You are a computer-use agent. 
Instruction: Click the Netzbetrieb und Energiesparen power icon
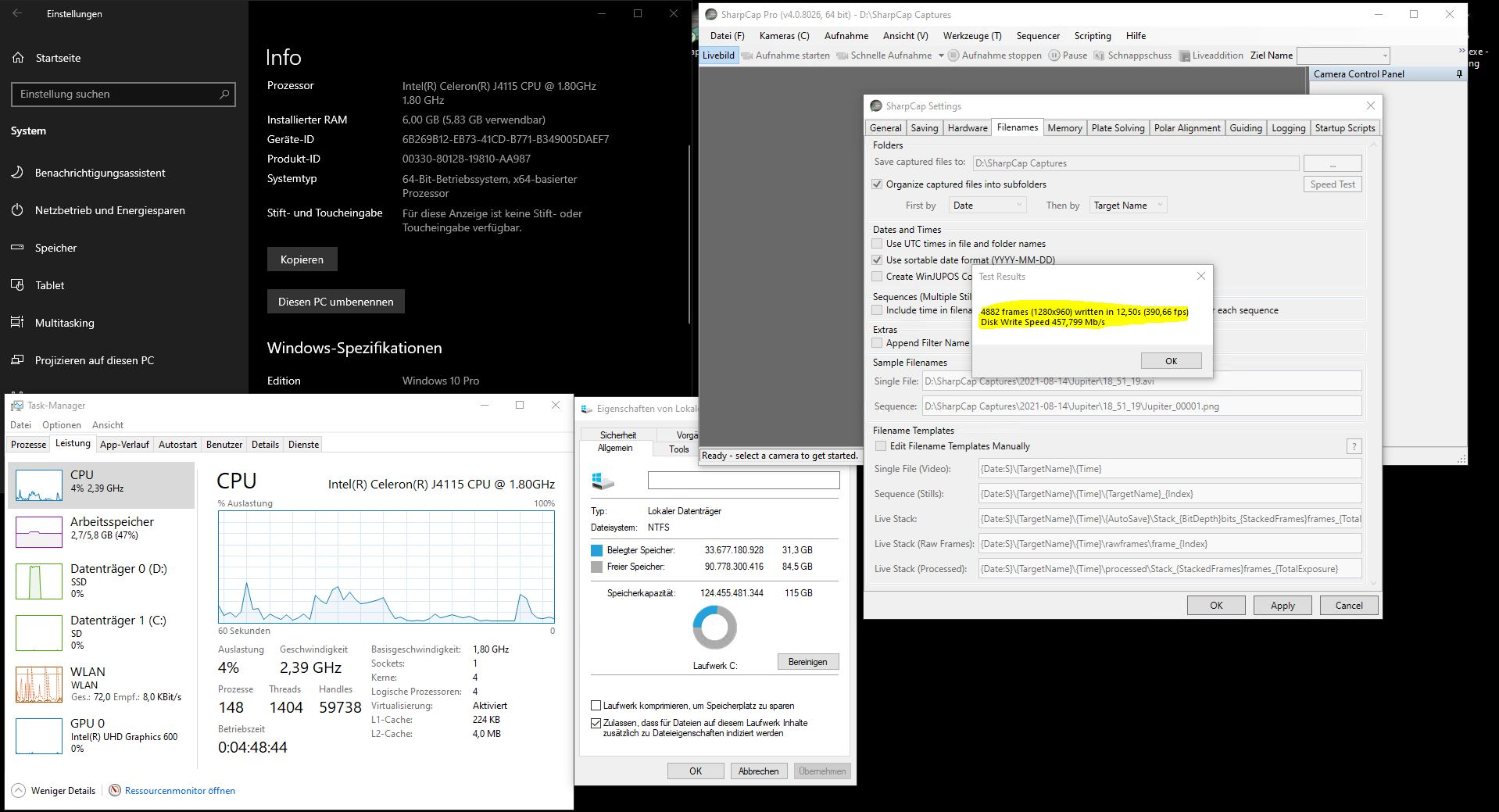click(18, 210)
